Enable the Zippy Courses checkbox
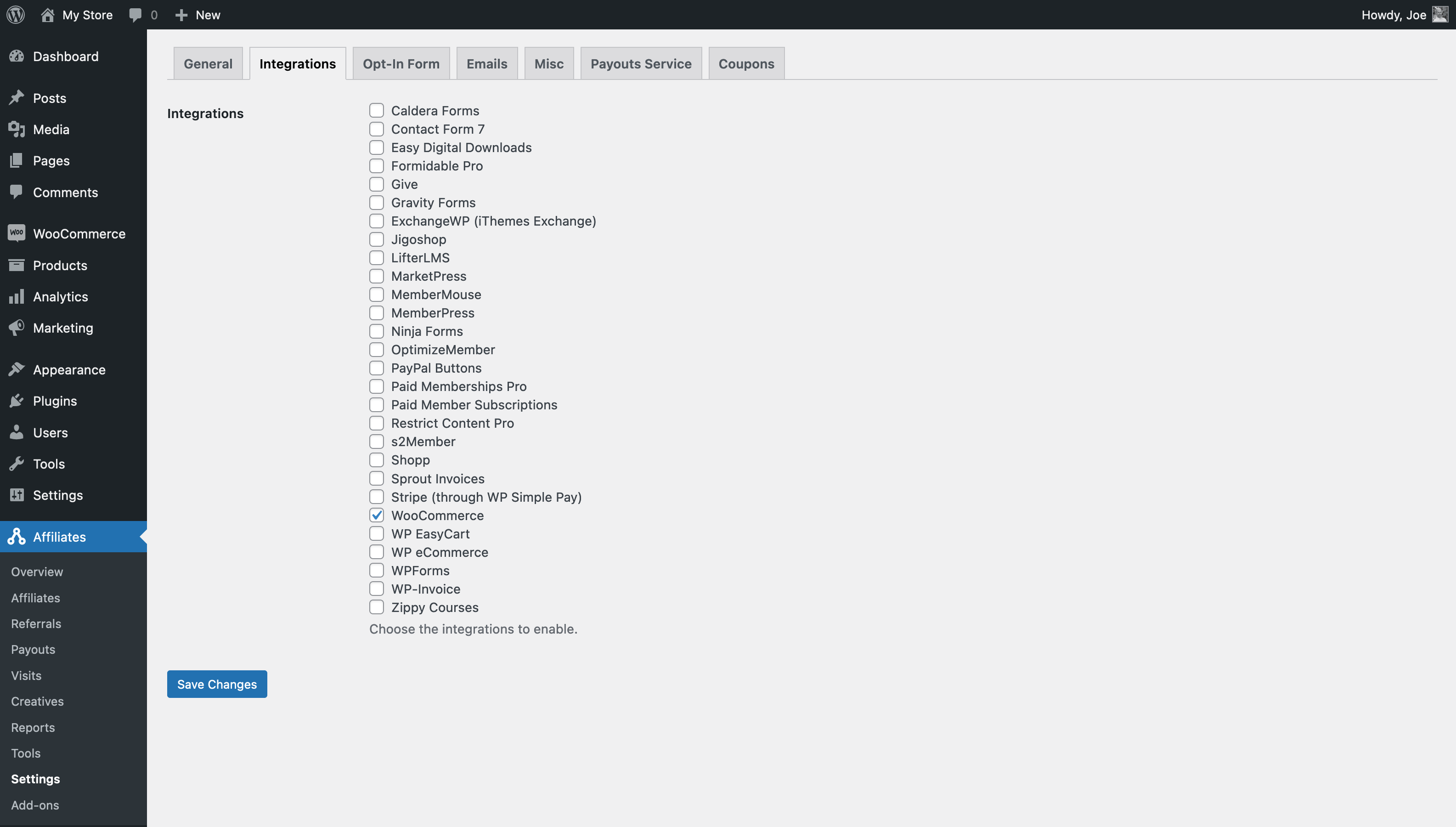1456x827 pixels. [376, 607]
